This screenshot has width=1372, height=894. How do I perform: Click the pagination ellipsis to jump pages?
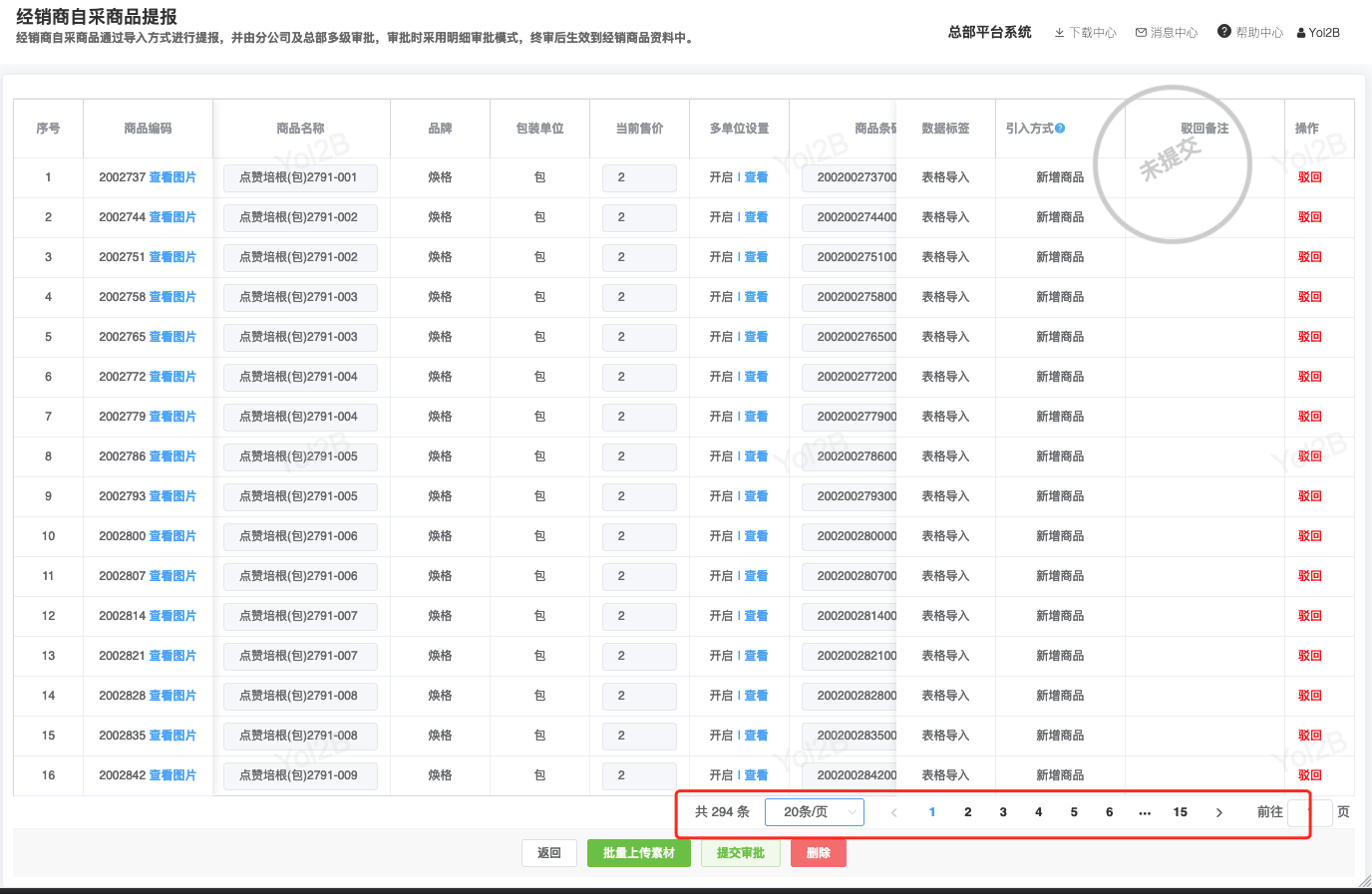(1145, 812)
